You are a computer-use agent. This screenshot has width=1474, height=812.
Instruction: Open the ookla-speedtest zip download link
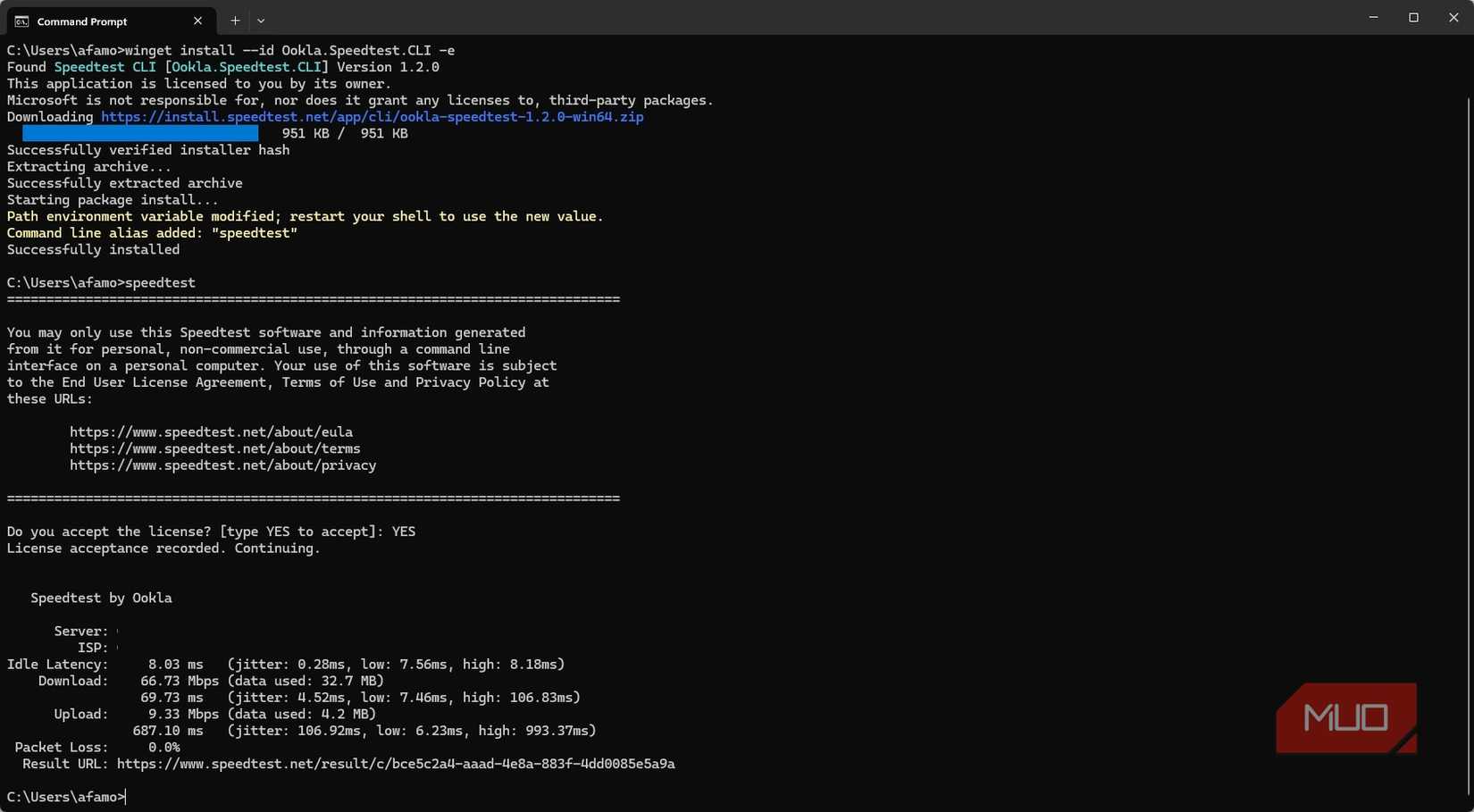(x=372, y=117)
